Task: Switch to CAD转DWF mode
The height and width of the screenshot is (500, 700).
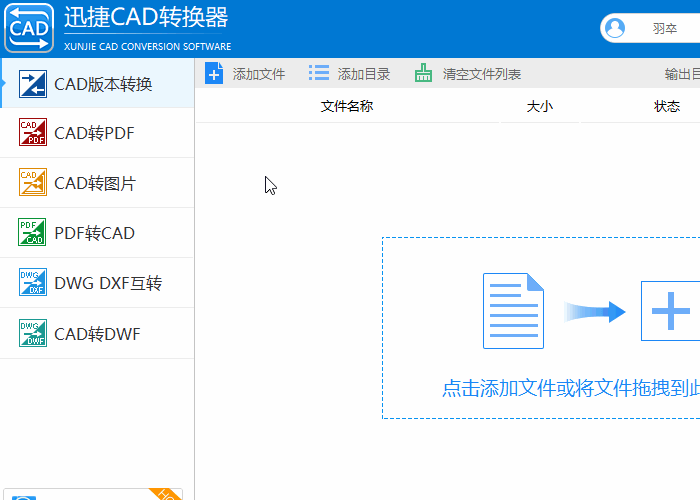Action: coord(97,333)
